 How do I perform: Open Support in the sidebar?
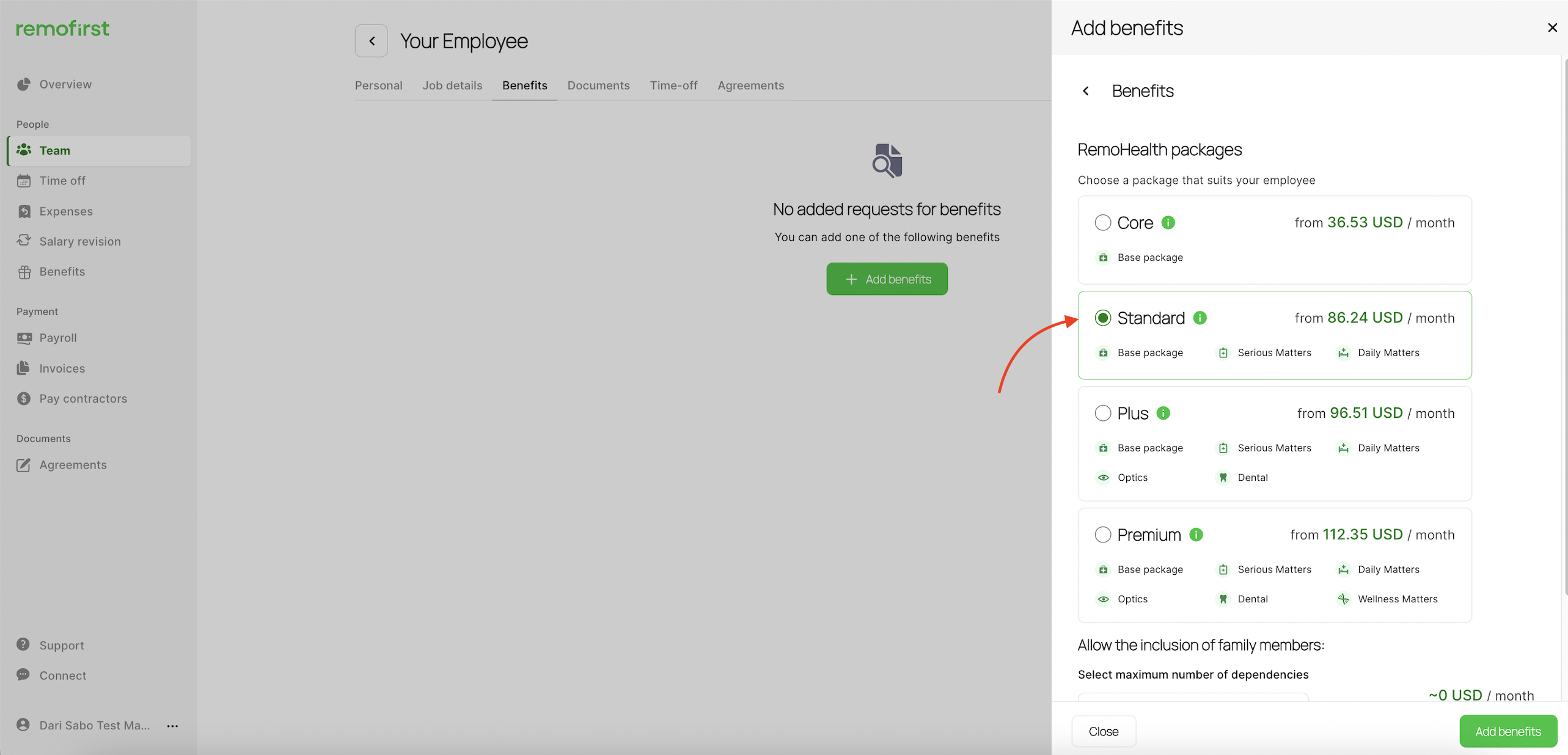coord(99,645)
